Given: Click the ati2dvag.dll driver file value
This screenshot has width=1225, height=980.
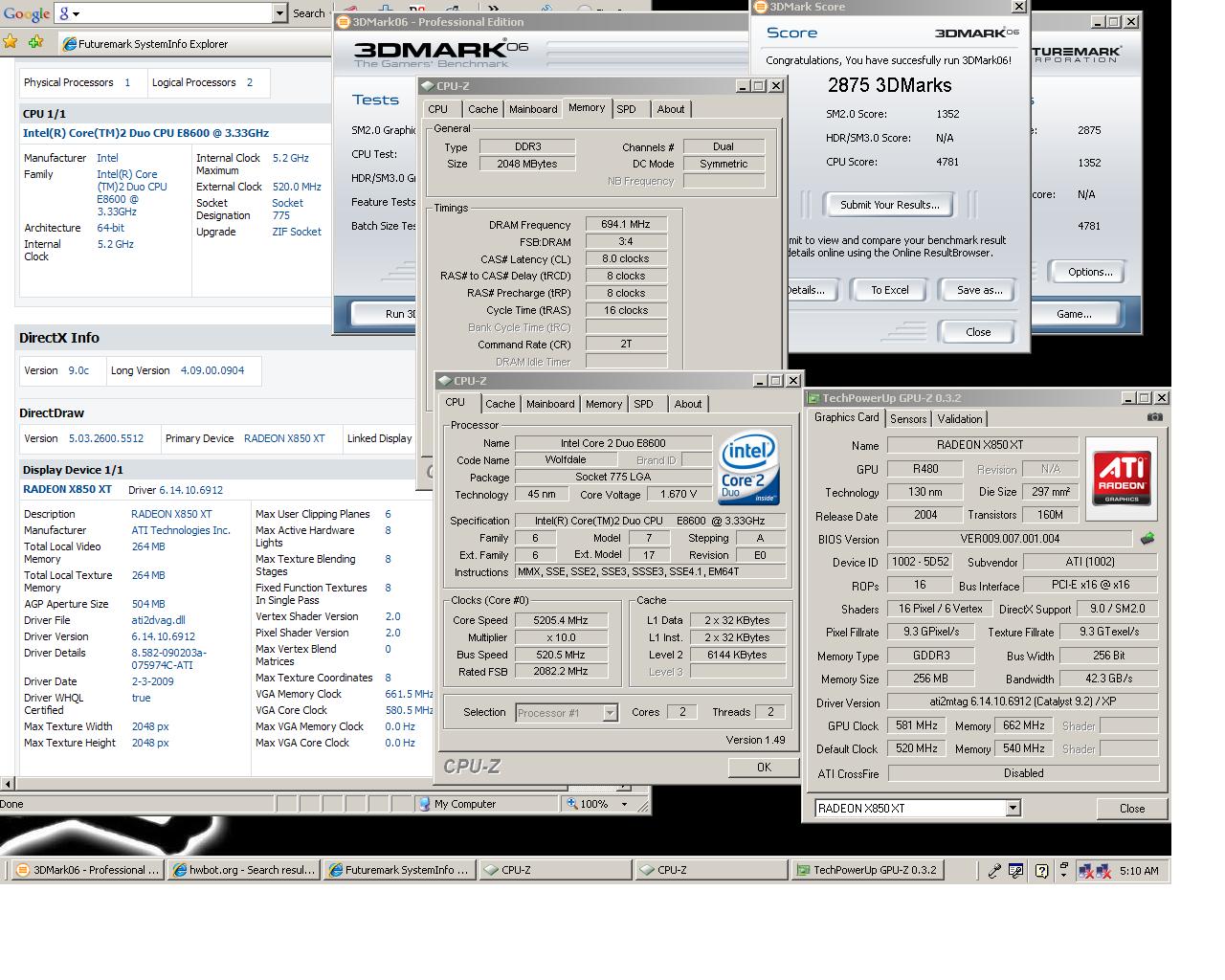Looking at the screenshot, I should click(x=159, y=620).
